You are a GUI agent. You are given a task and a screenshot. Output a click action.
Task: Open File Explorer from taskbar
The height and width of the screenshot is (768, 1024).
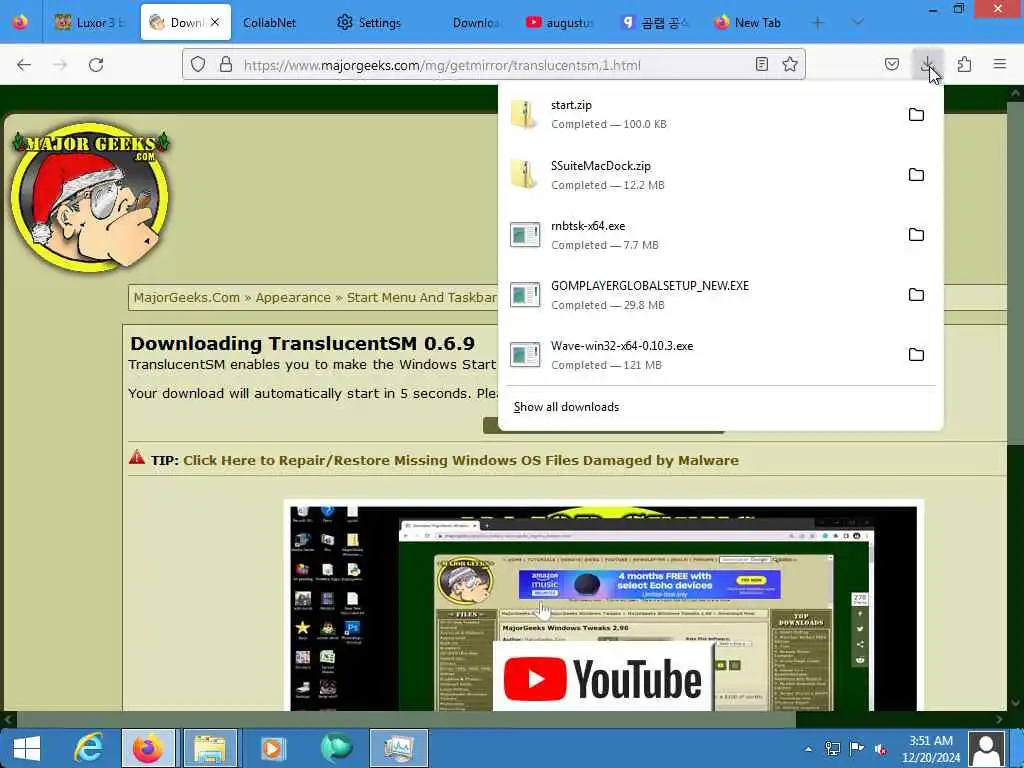210,748
